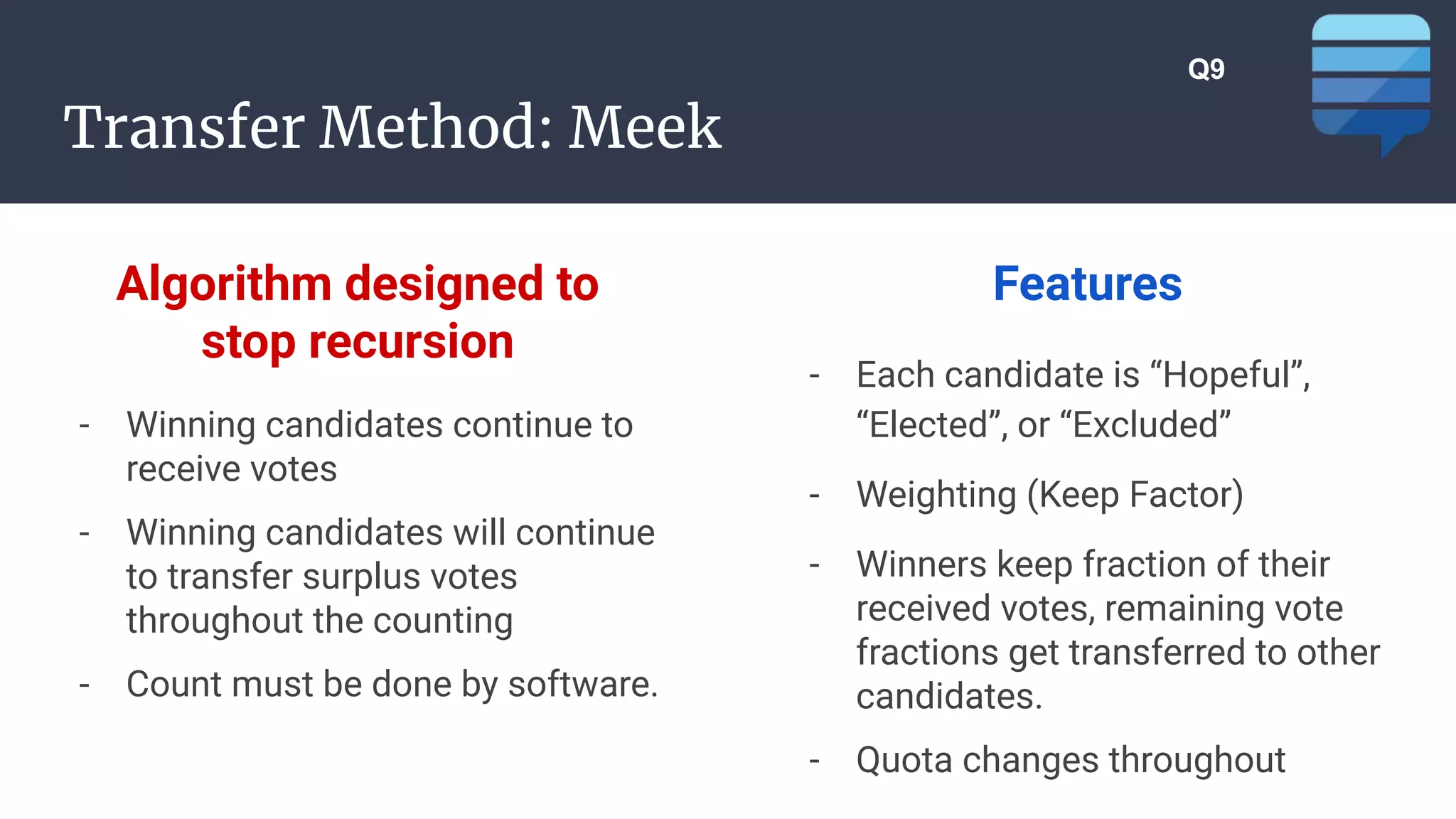The width and height of the screenshot is (1456, 819).
Task: Click the 'transfer surplus votes' bullet text
Action: point(390,576)
